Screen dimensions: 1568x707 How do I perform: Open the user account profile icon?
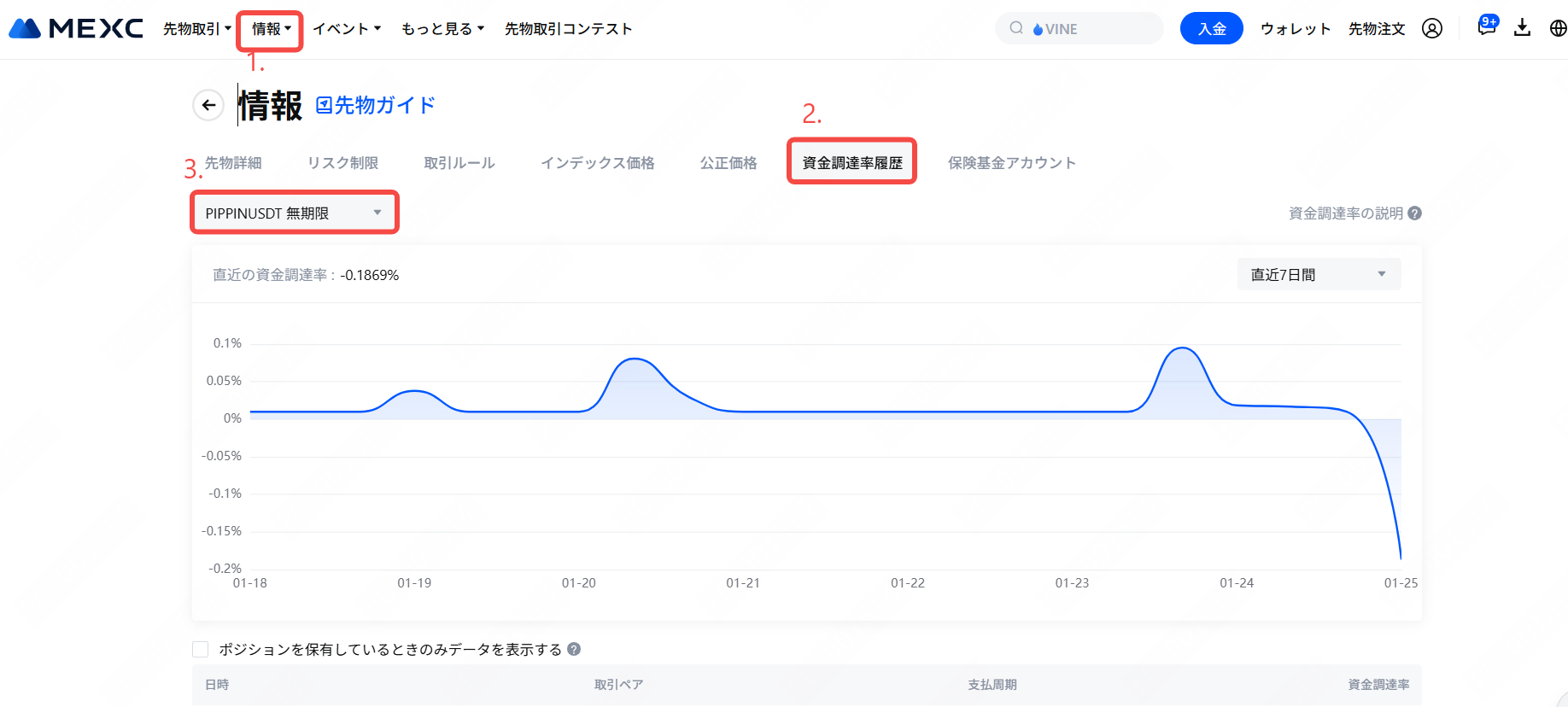[x=1432, y=28]
